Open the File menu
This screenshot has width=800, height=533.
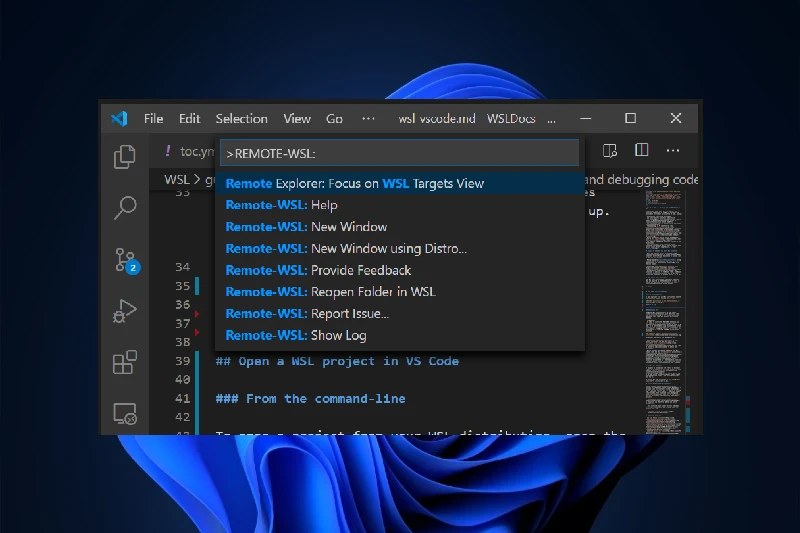(154, 119)
